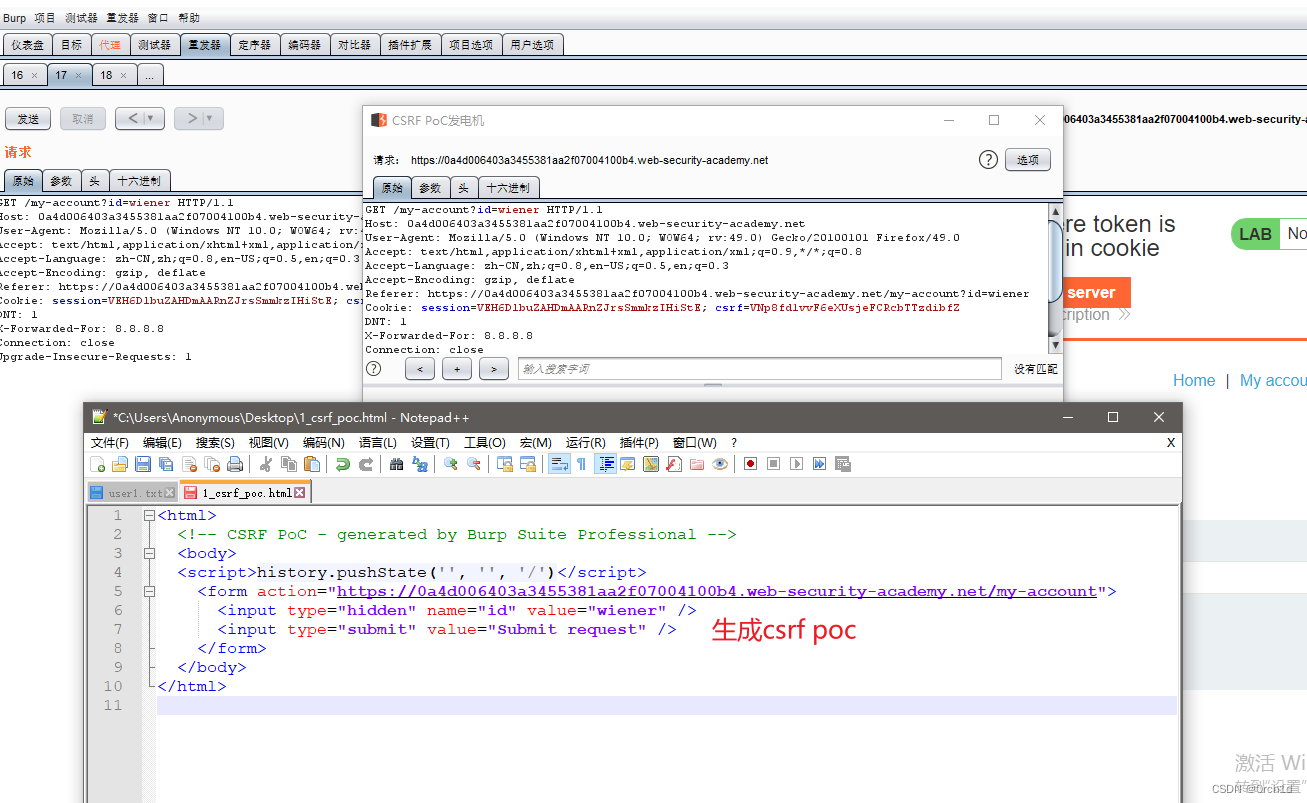Click the Redo arrow in Notepad++ toolbar

click(x=366, y=464)
